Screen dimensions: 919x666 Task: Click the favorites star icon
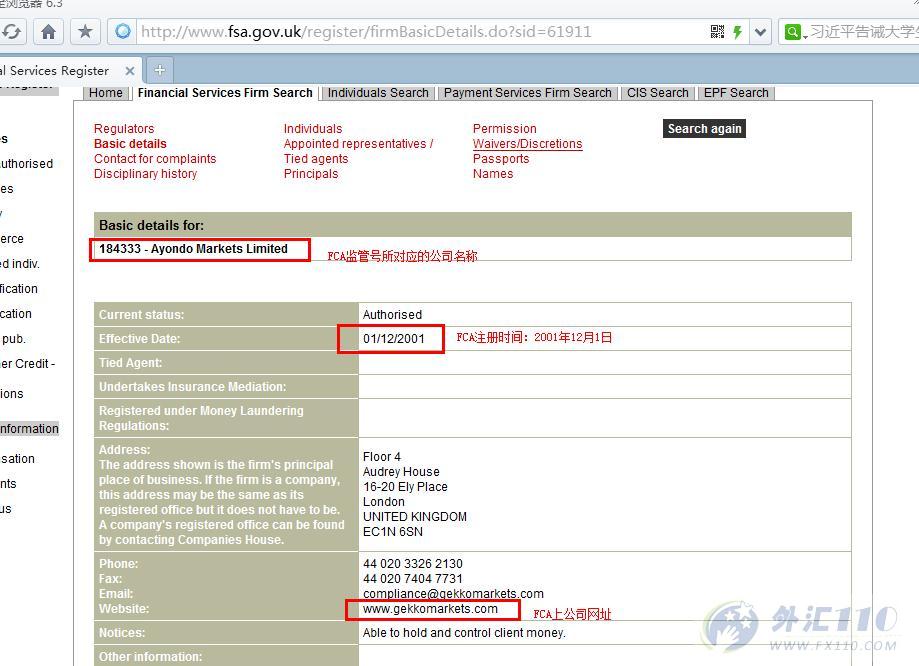tap(85, 32)
